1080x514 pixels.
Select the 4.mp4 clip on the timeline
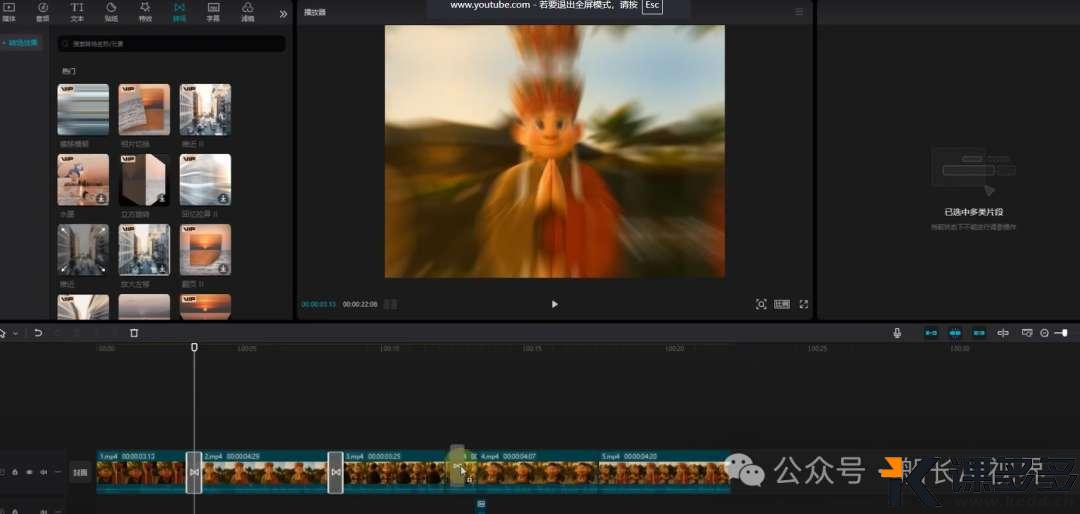pos(537,472)
